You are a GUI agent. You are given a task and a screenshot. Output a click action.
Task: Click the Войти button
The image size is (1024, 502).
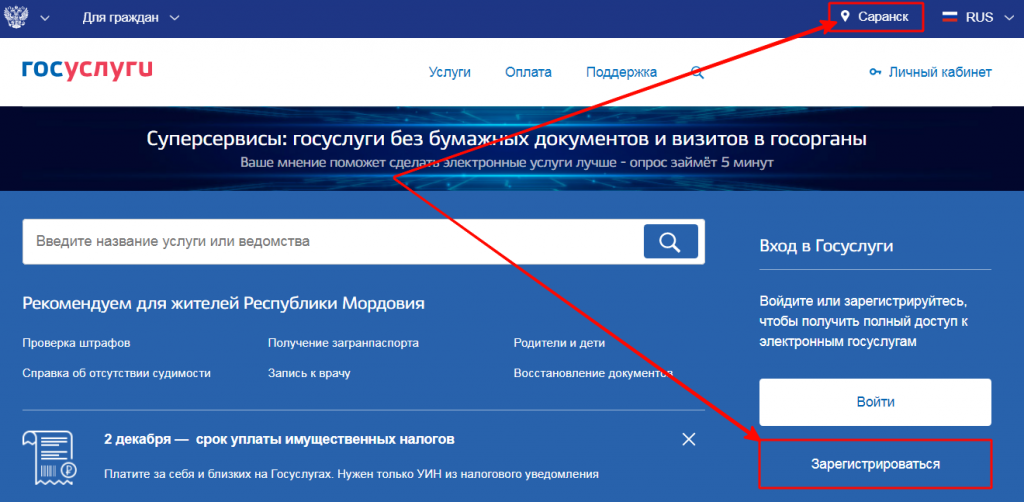(875, 402)
